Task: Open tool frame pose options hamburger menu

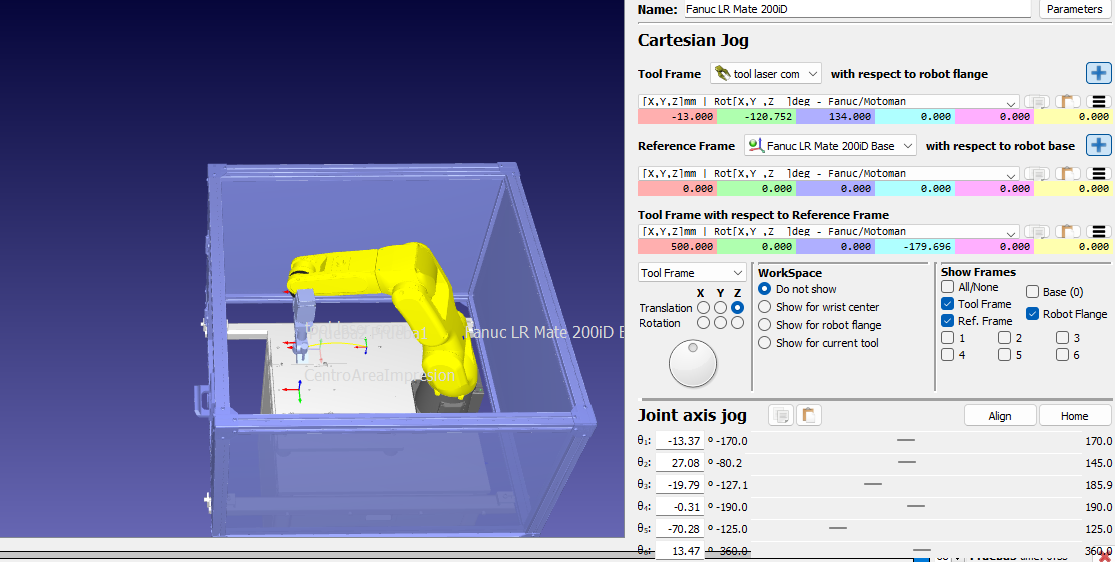Action: [x=1099, y=101]
